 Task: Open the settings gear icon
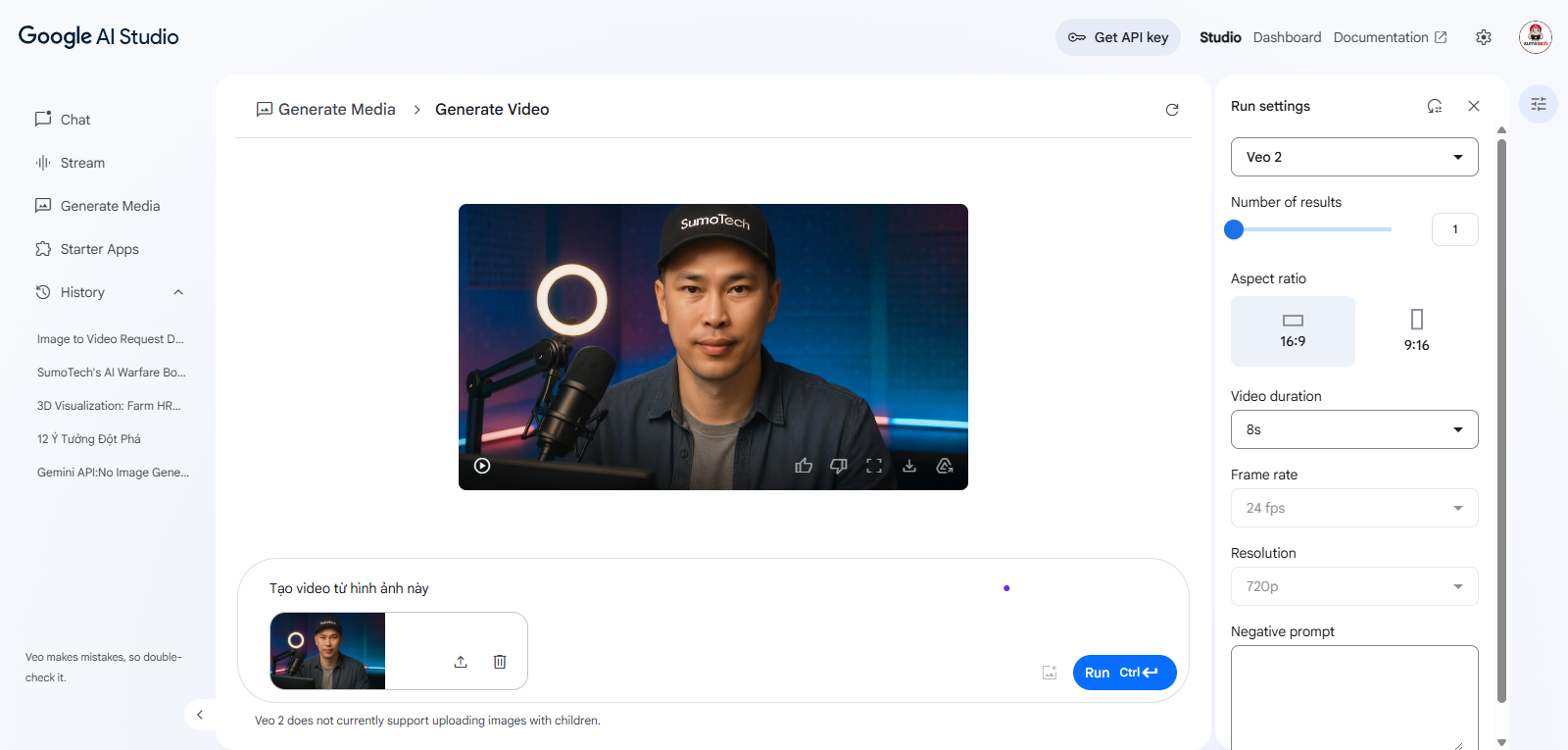click(1484, 37)
